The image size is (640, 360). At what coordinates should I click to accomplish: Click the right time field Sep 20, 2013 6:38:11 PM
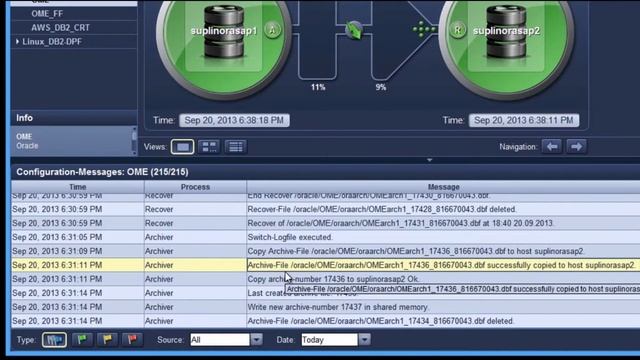[524, 120]
